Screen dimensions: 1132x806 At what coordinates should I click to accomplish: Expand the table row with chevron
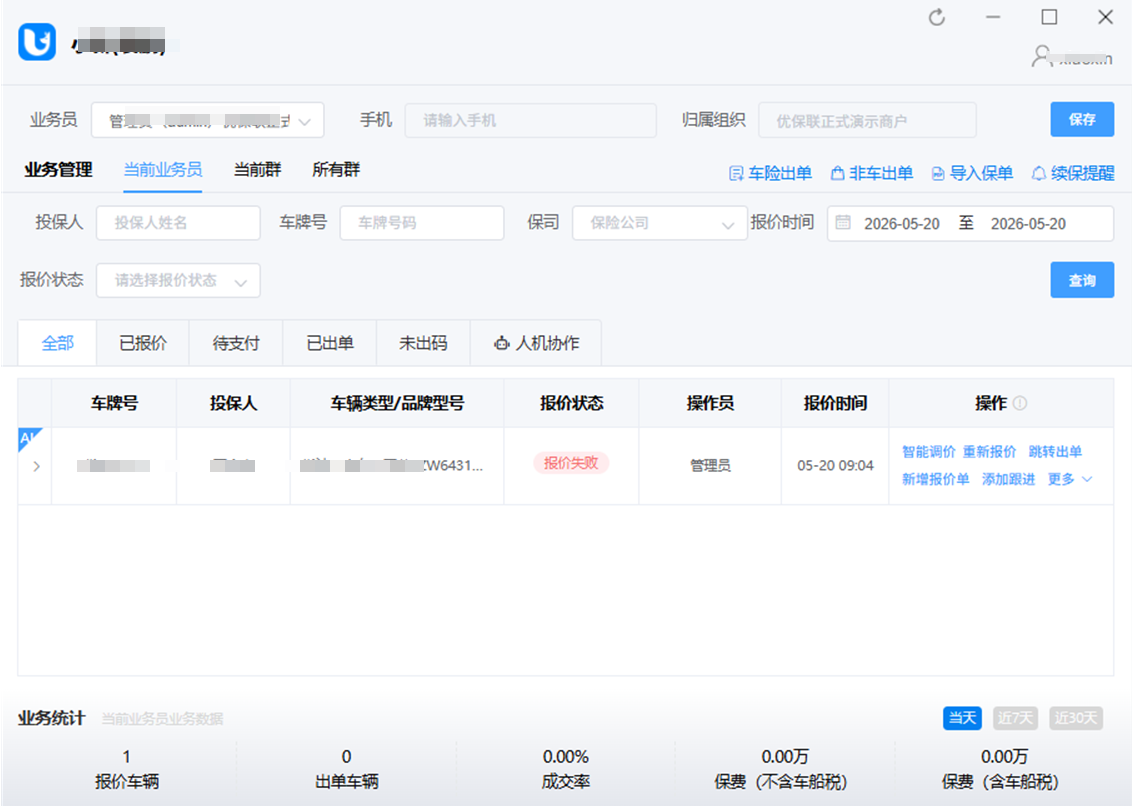click(36, 467)
